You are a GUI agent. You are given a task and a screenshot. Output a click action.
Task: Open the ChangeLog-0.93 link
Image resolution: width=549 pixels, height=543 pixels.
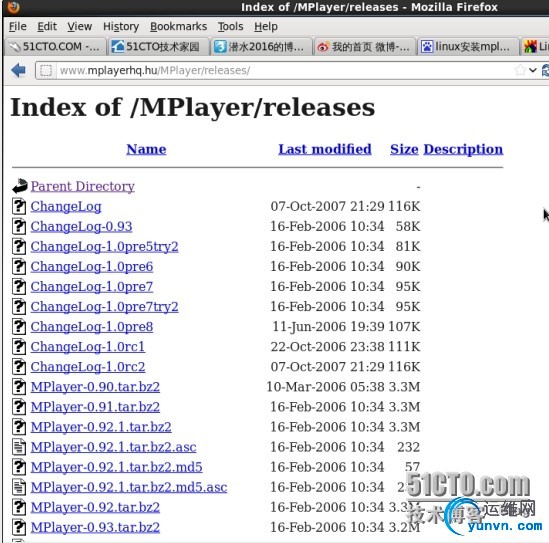81,227
